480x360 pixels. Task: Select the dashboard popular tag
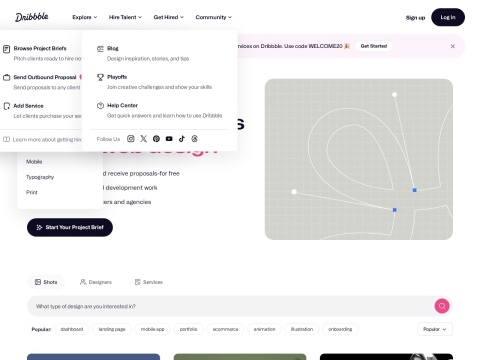pyautogui.click(x=72, y=329)
